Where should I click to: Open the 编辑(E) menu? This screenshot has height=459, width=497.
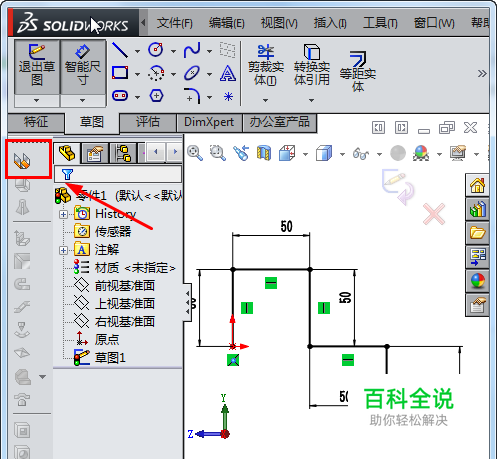(x=227, y=23)
